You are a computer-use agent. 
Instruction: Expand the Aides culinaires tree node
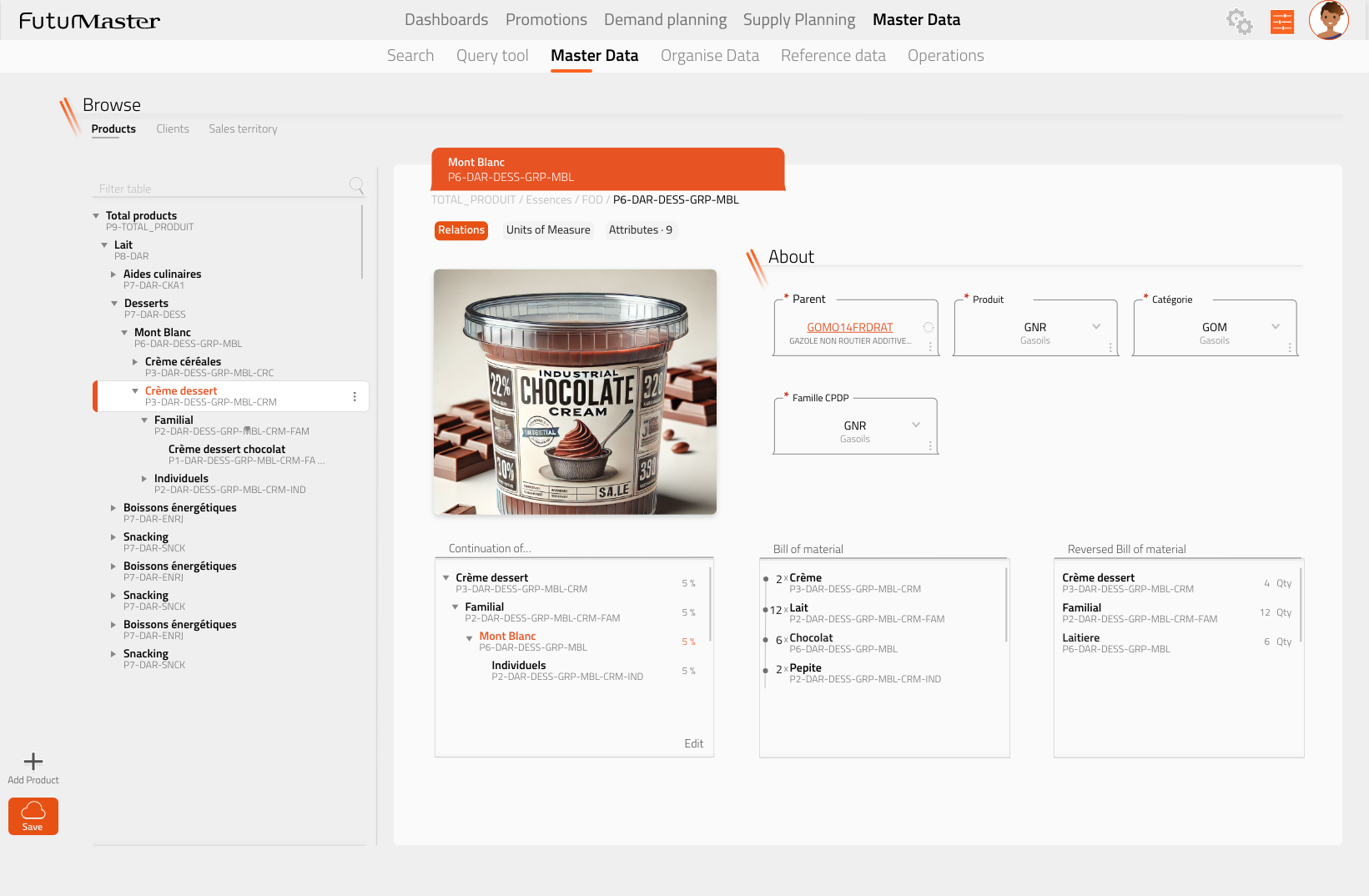click(x=113, y=274)
